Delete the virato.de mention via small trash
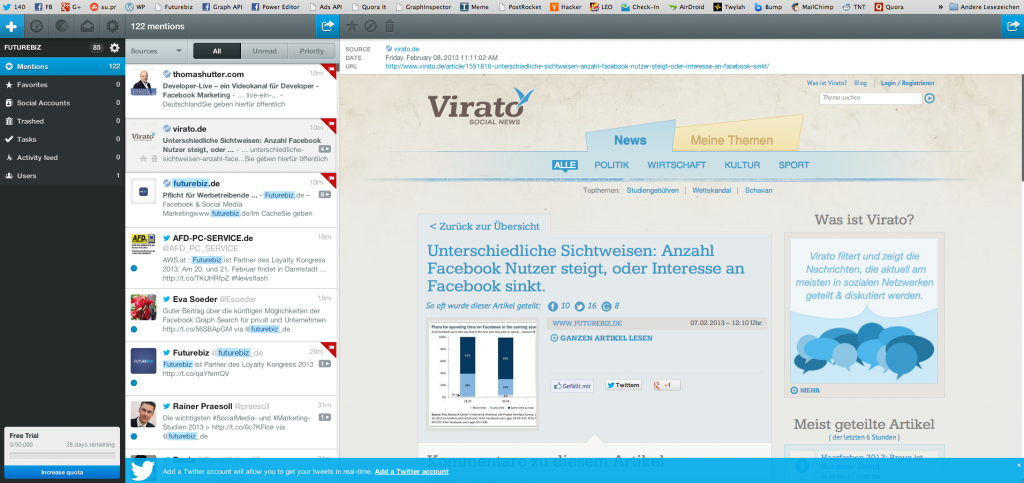 154,159
